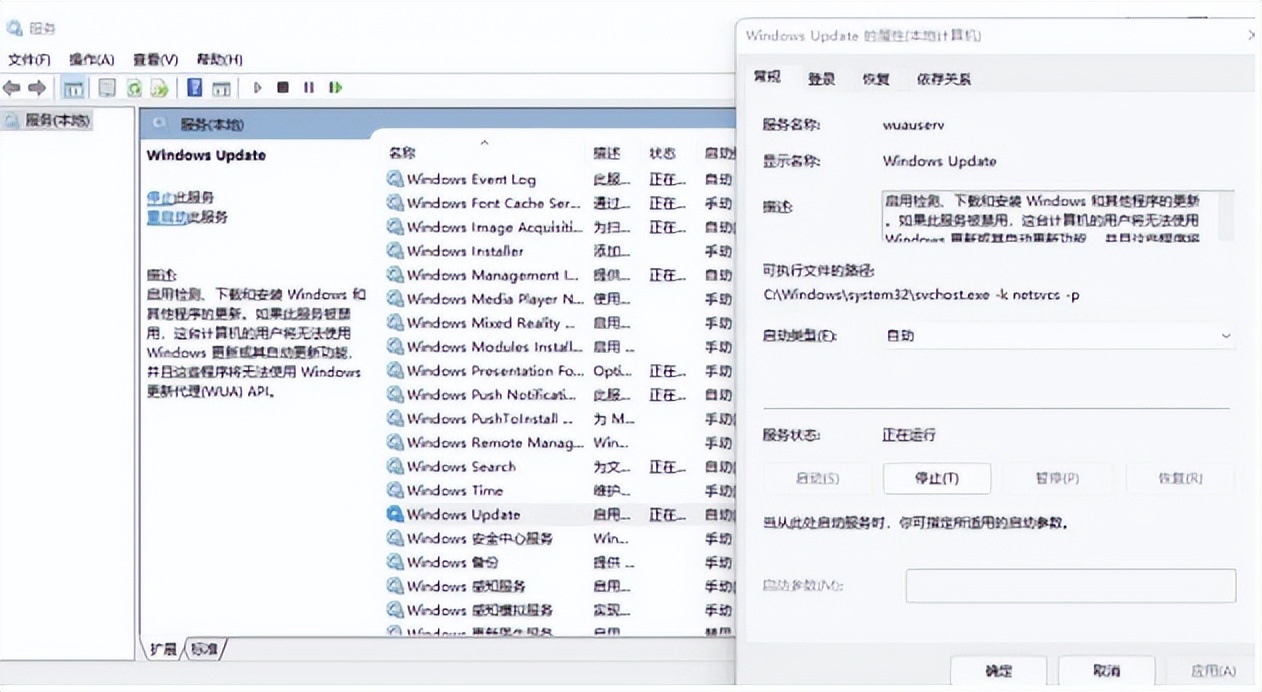Image resolution: width=1262 pixels, height=692 pixels.
Task: Sort services by the 描述 column header
Action: pos(606,153)
